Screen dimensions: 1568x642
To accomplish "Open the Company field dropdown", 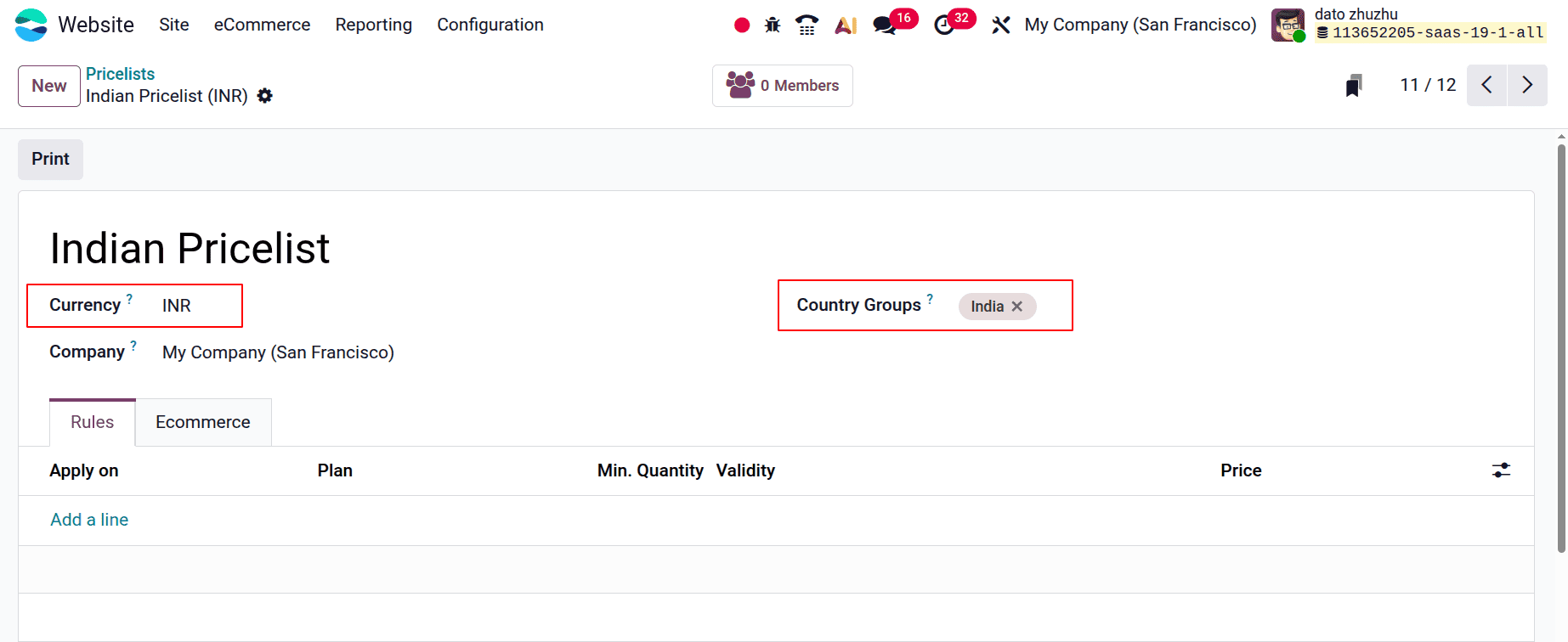I will pos(278,352).
